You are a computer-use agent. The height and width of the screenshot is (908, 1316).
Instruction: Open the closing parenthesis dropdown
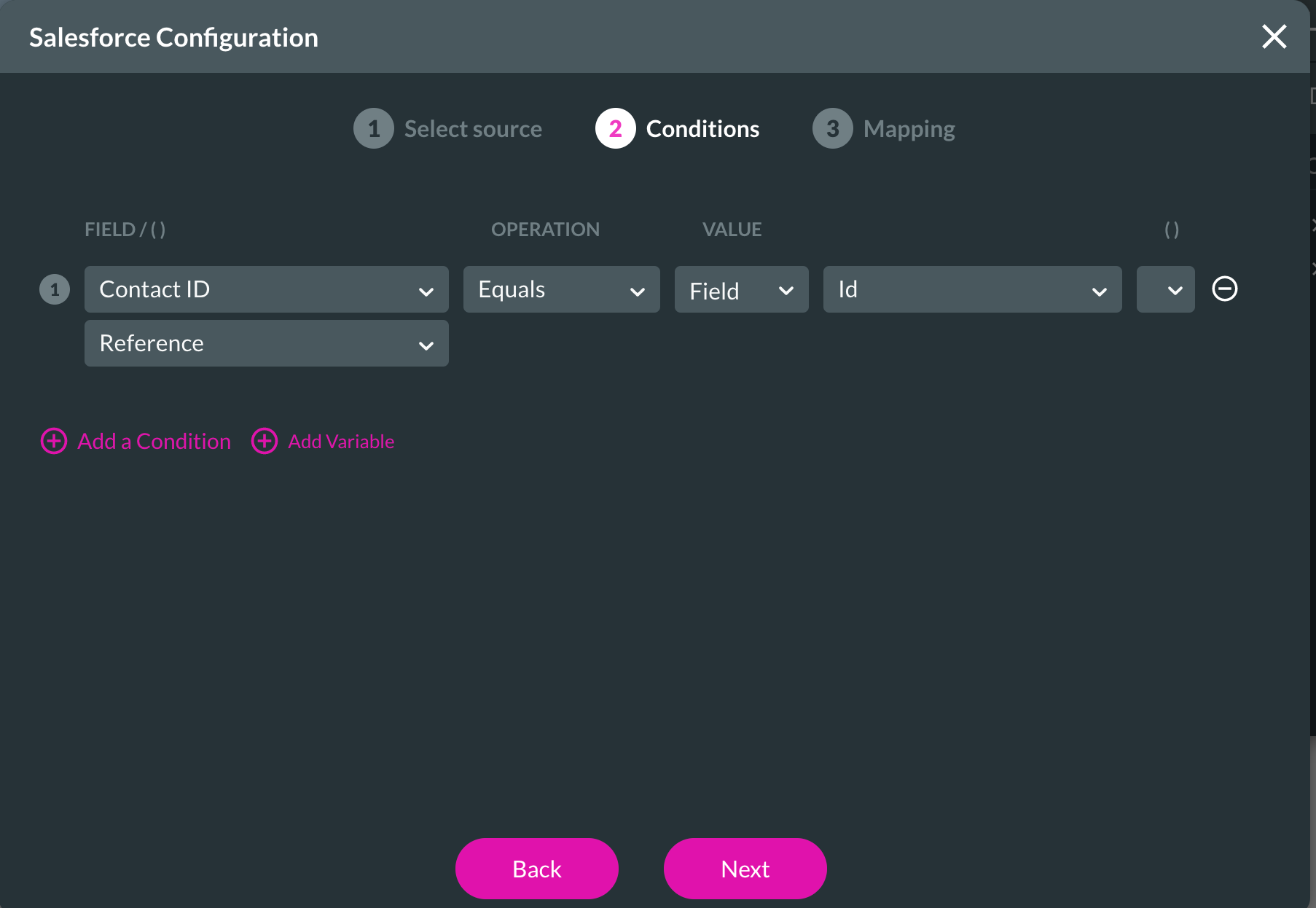click(1166, 289)
